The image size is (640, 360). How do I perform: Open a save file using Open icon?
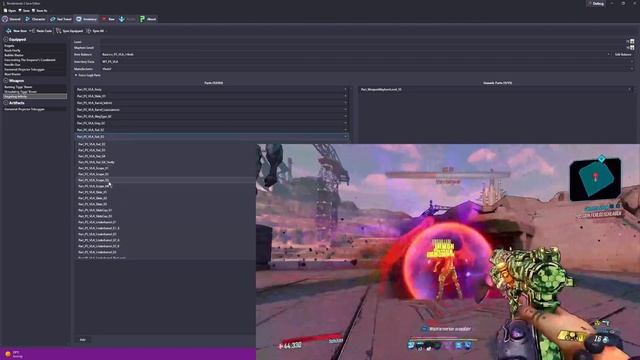click(x=5, y=11)
